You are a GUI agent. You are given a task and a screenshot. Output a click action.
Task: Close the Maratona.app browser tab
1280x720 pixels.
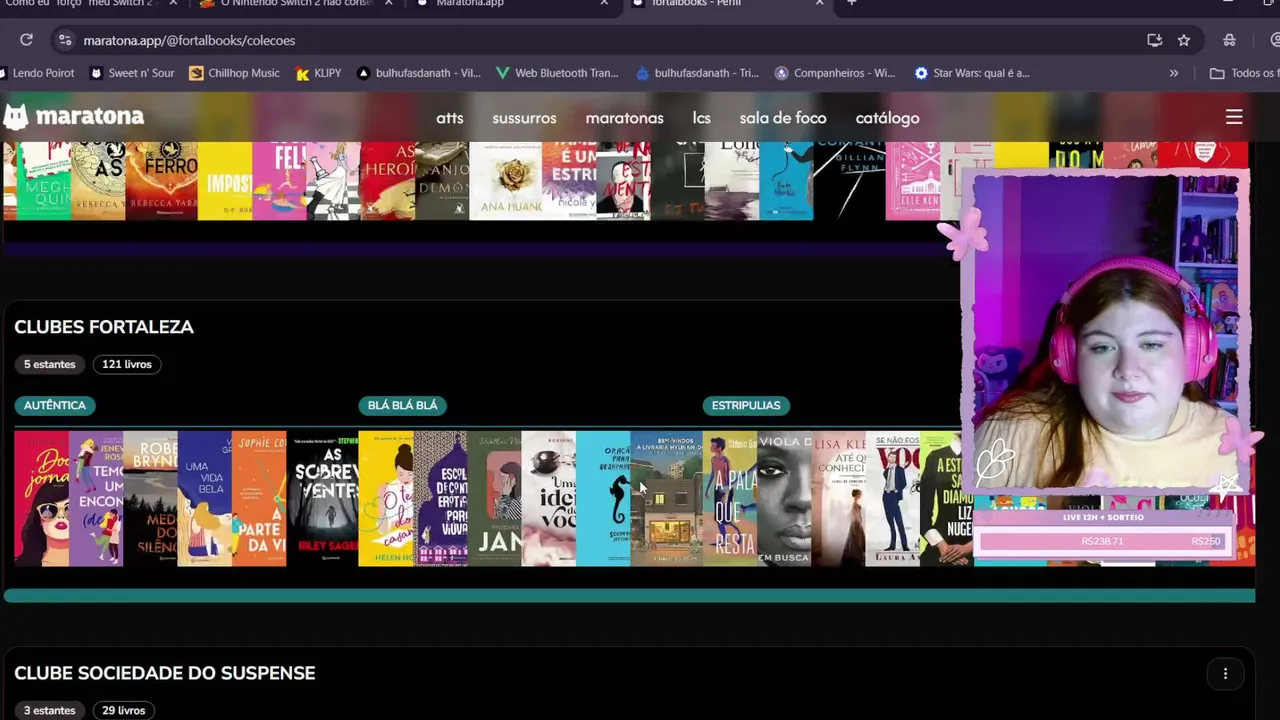pos(604,4)
